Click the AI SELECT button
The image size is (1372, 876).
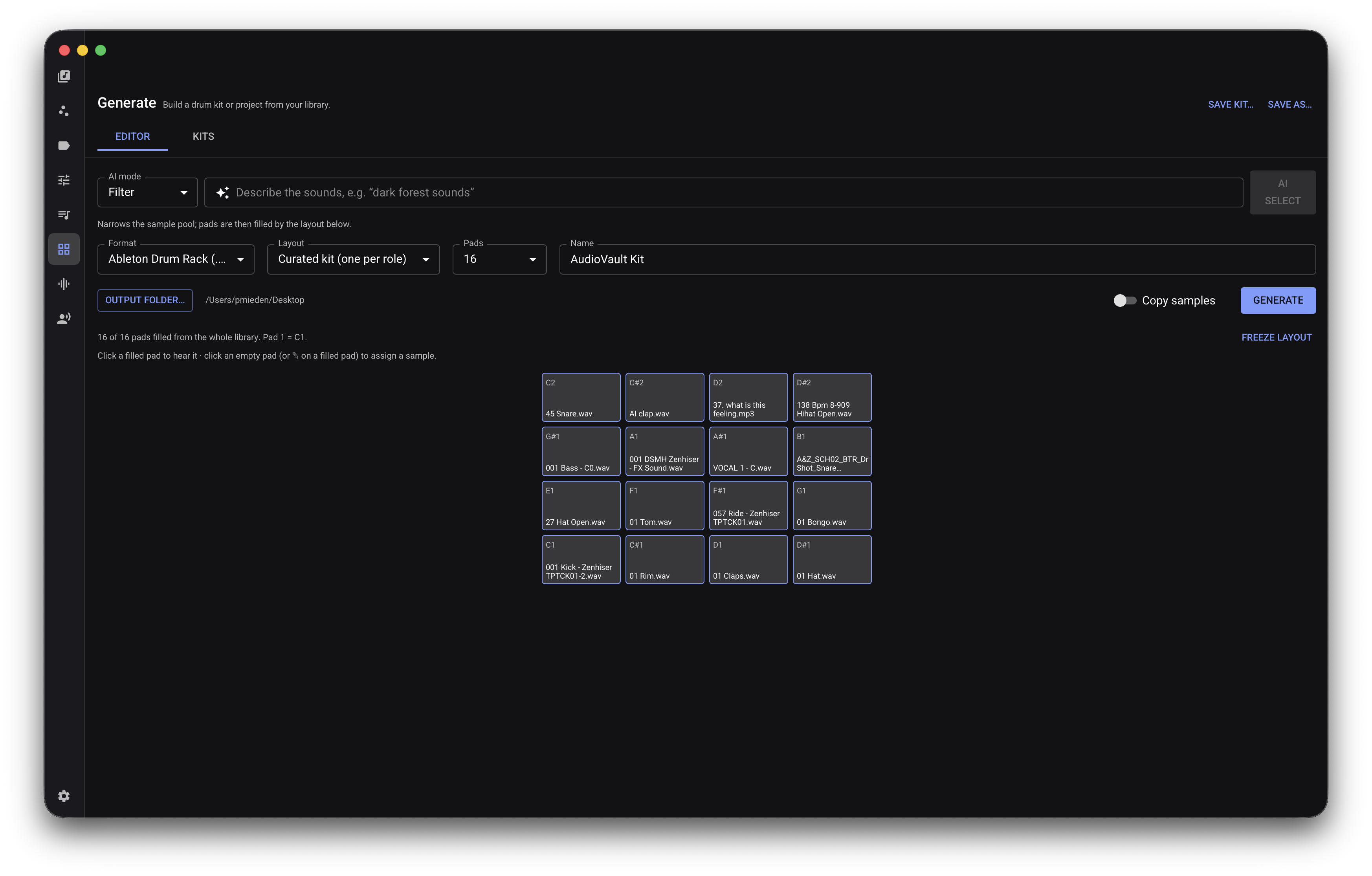(1282, 192)
